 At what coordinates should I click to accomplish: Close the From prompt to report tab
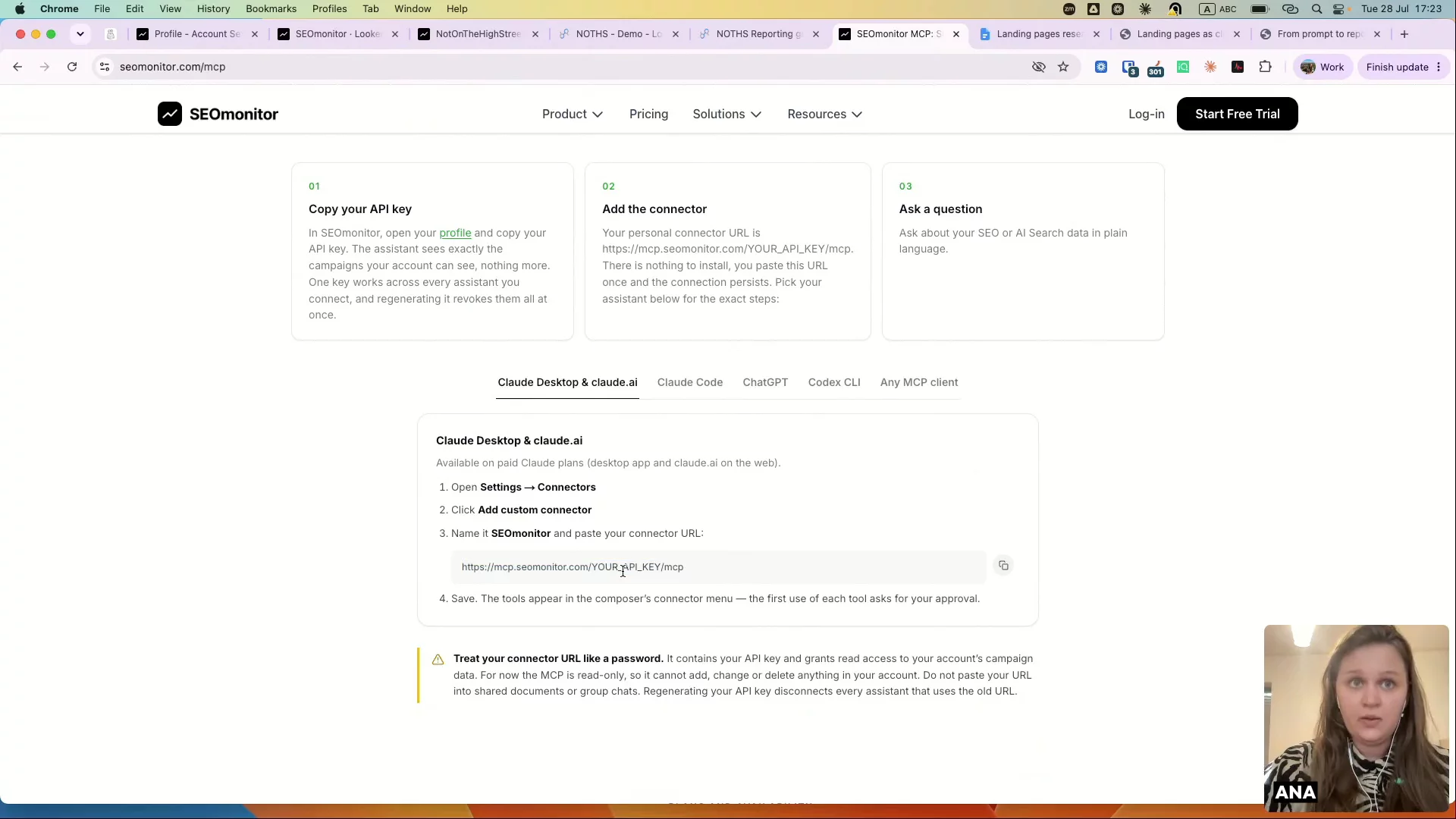(x=1377, y=34)
